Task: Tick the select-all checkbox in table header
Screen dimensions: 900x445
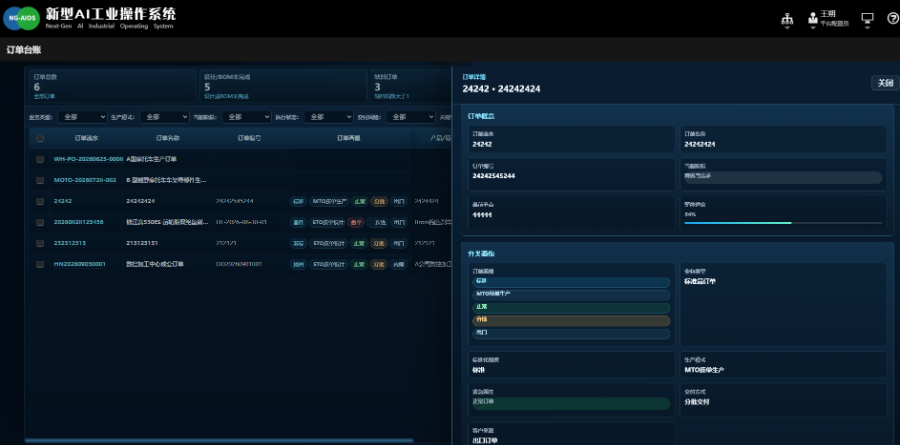Action: coord(40,138)
